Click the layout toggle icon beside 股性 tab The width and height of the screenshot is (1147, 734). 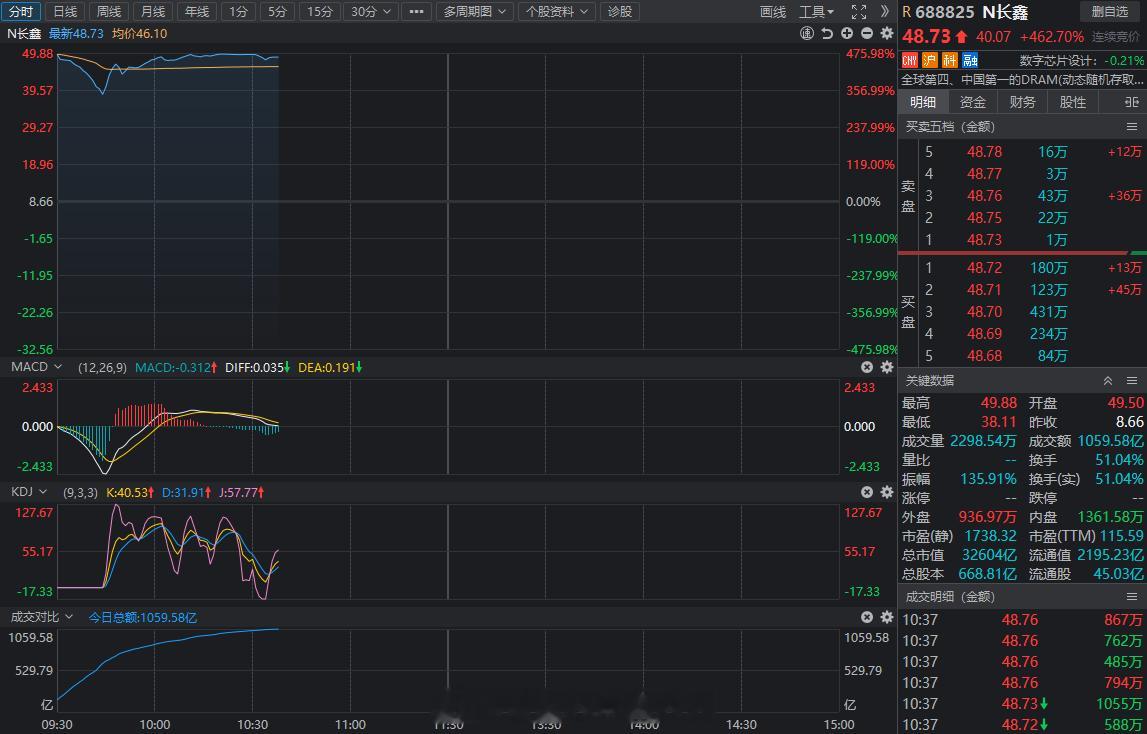pos(1132,102)
